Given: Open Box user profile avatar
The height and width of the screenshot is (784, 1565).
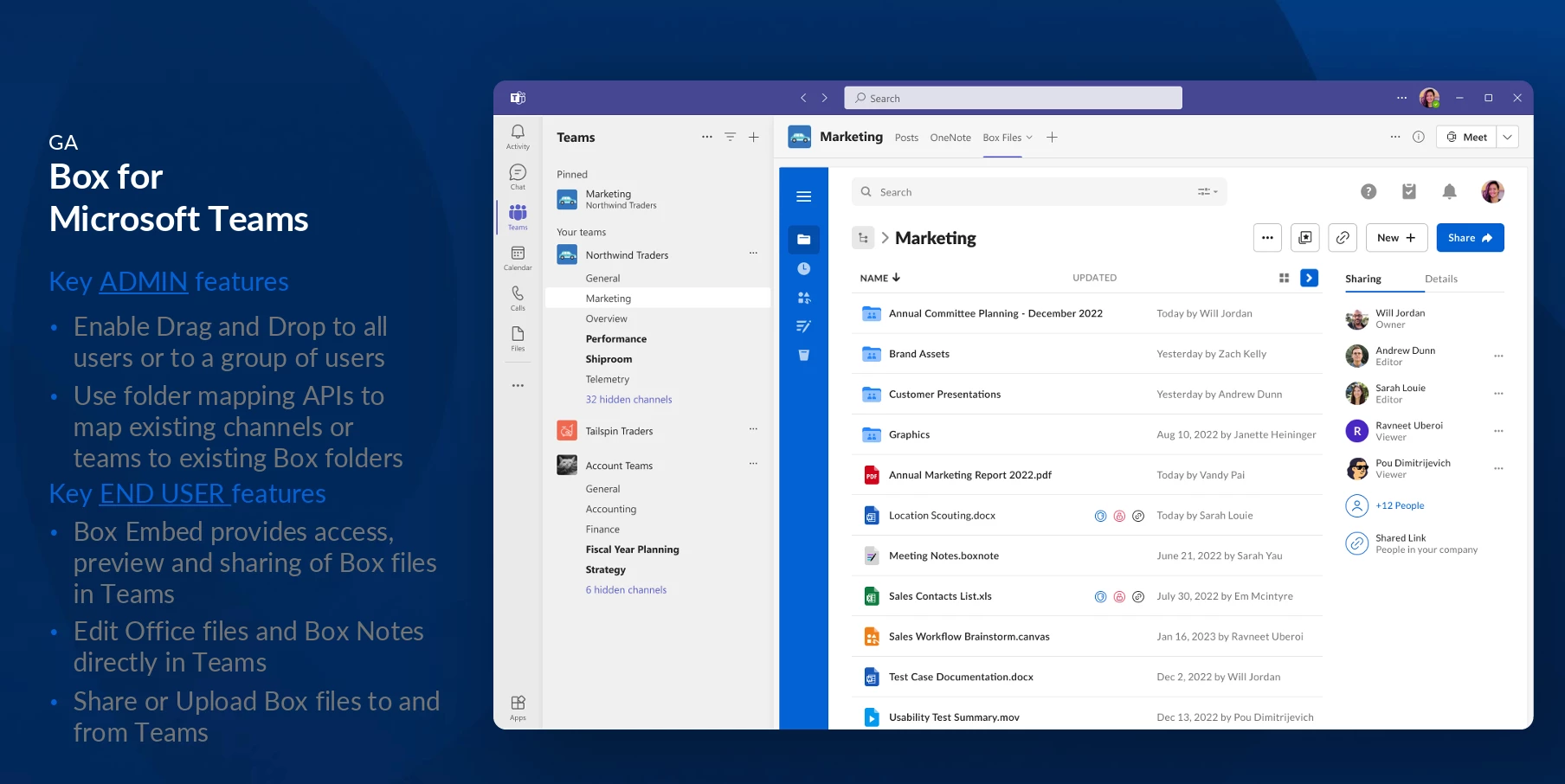Looking at the screenshot, I should 1492,191.
